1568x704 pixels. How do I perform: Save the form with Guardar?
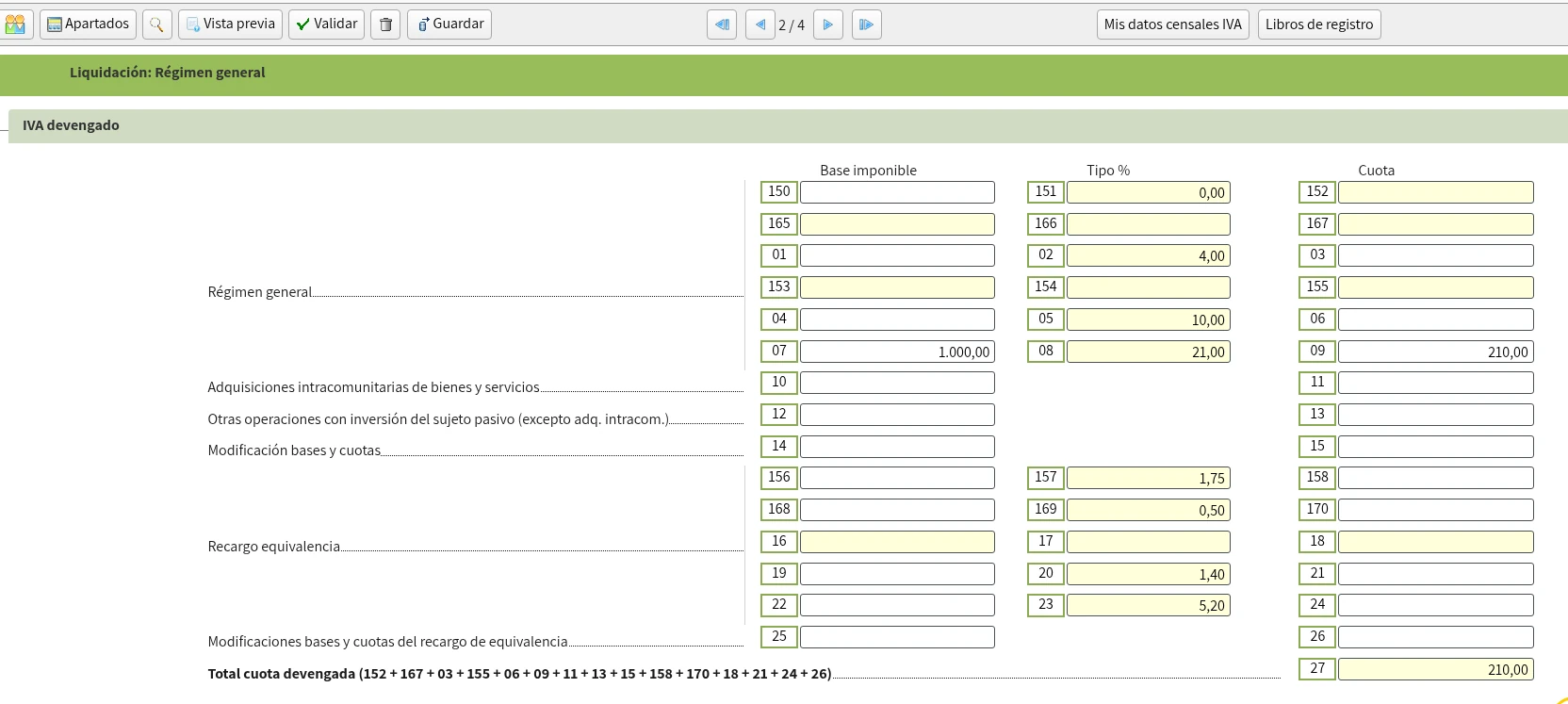449,25
